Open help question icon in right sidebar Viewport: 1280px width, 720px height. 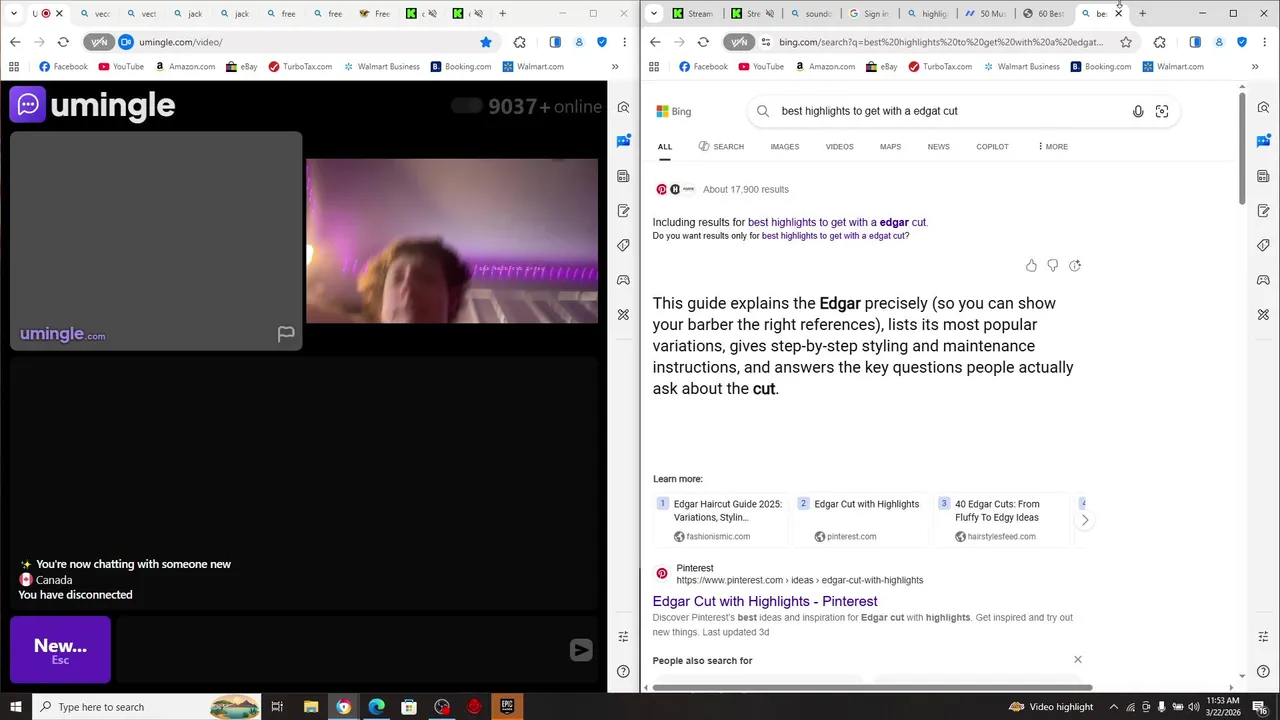pos(1263,672)
